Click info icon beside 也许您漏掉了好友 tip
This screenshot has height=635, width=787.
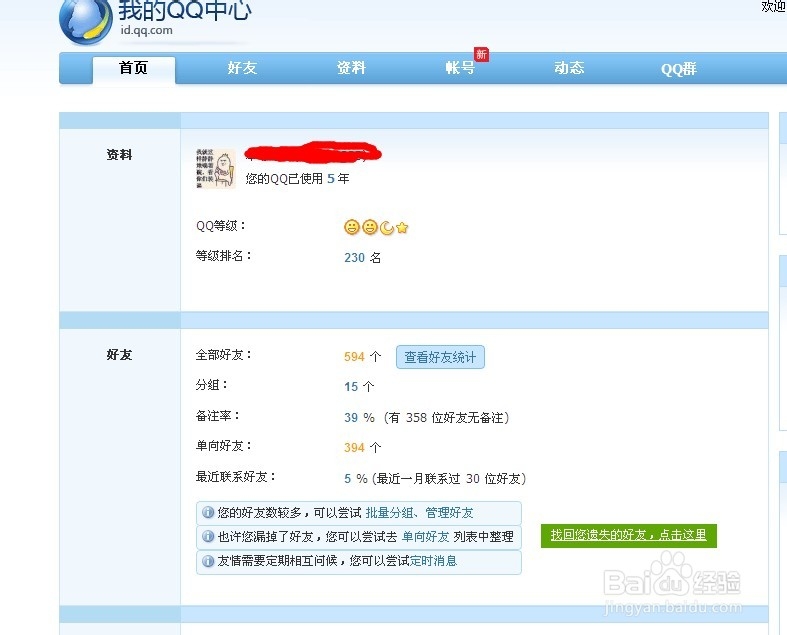click(208, 537)
